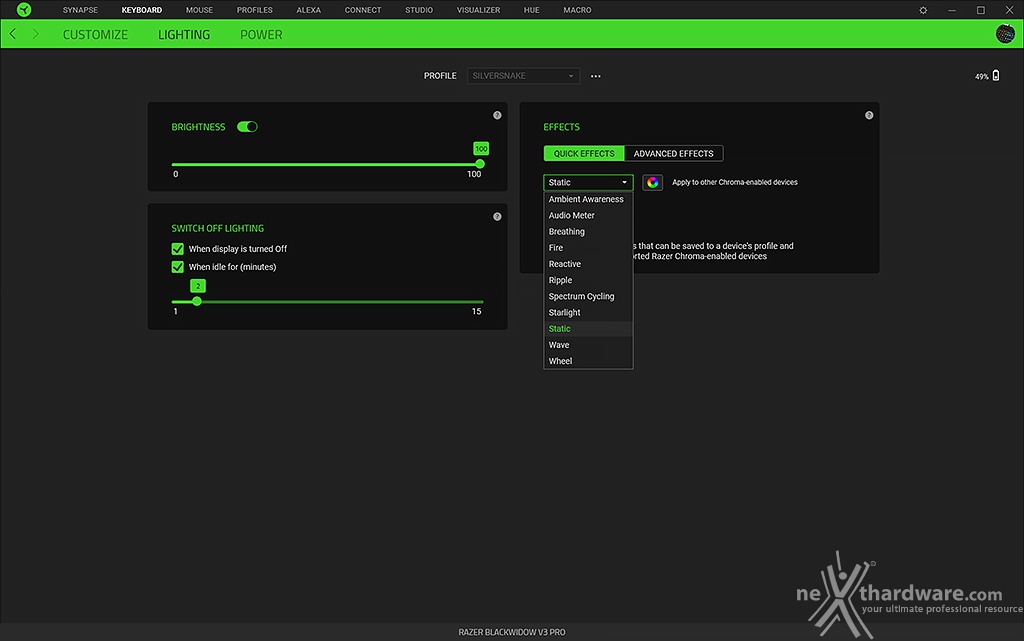Pick the Ripple effect
This screenshot has width=1024, height=641.
588,280
